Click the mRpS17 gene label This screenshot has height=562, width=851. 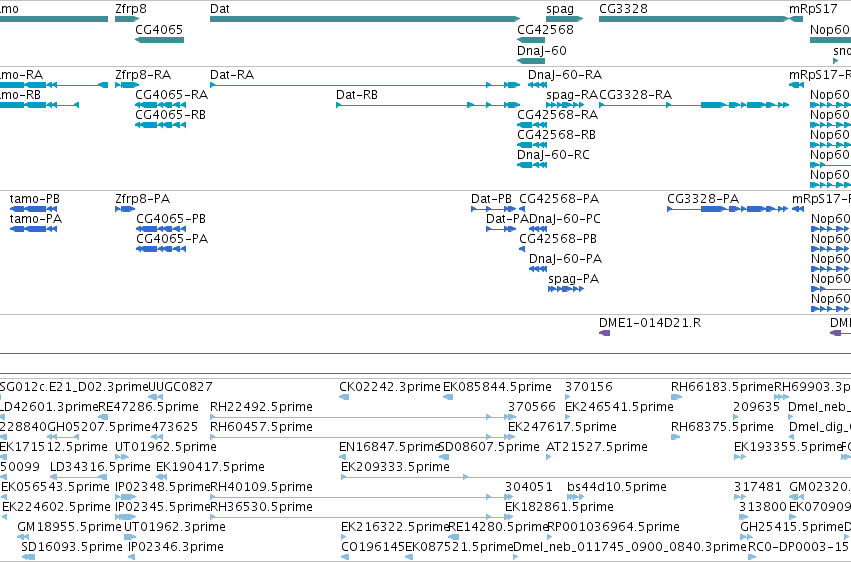(813, 9)
